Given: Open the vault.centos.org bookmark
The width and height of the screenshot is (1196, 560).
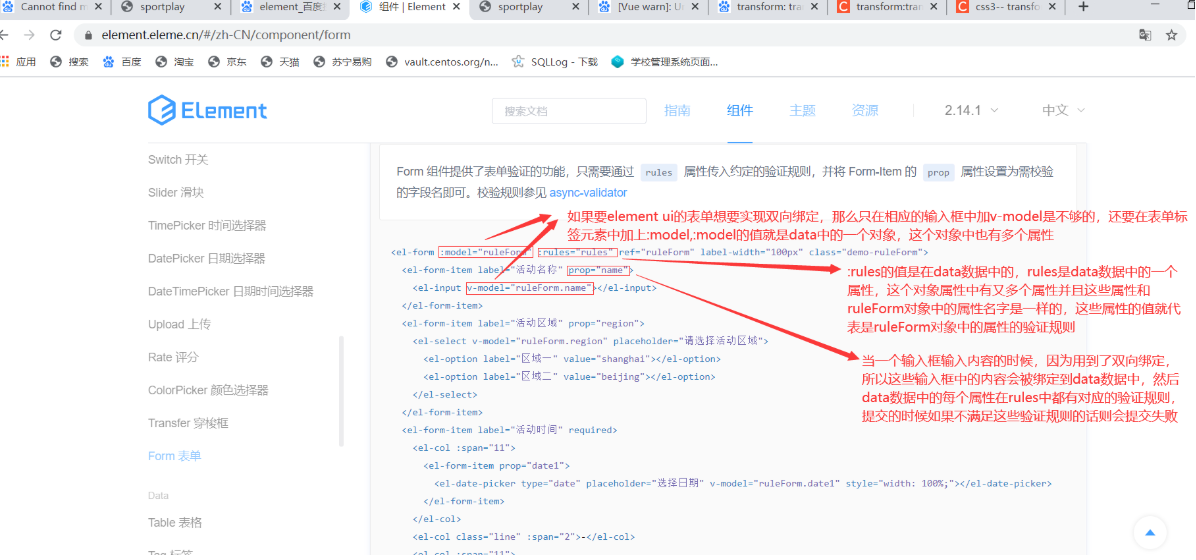Looking at the screenshot, I should point(442,62).
